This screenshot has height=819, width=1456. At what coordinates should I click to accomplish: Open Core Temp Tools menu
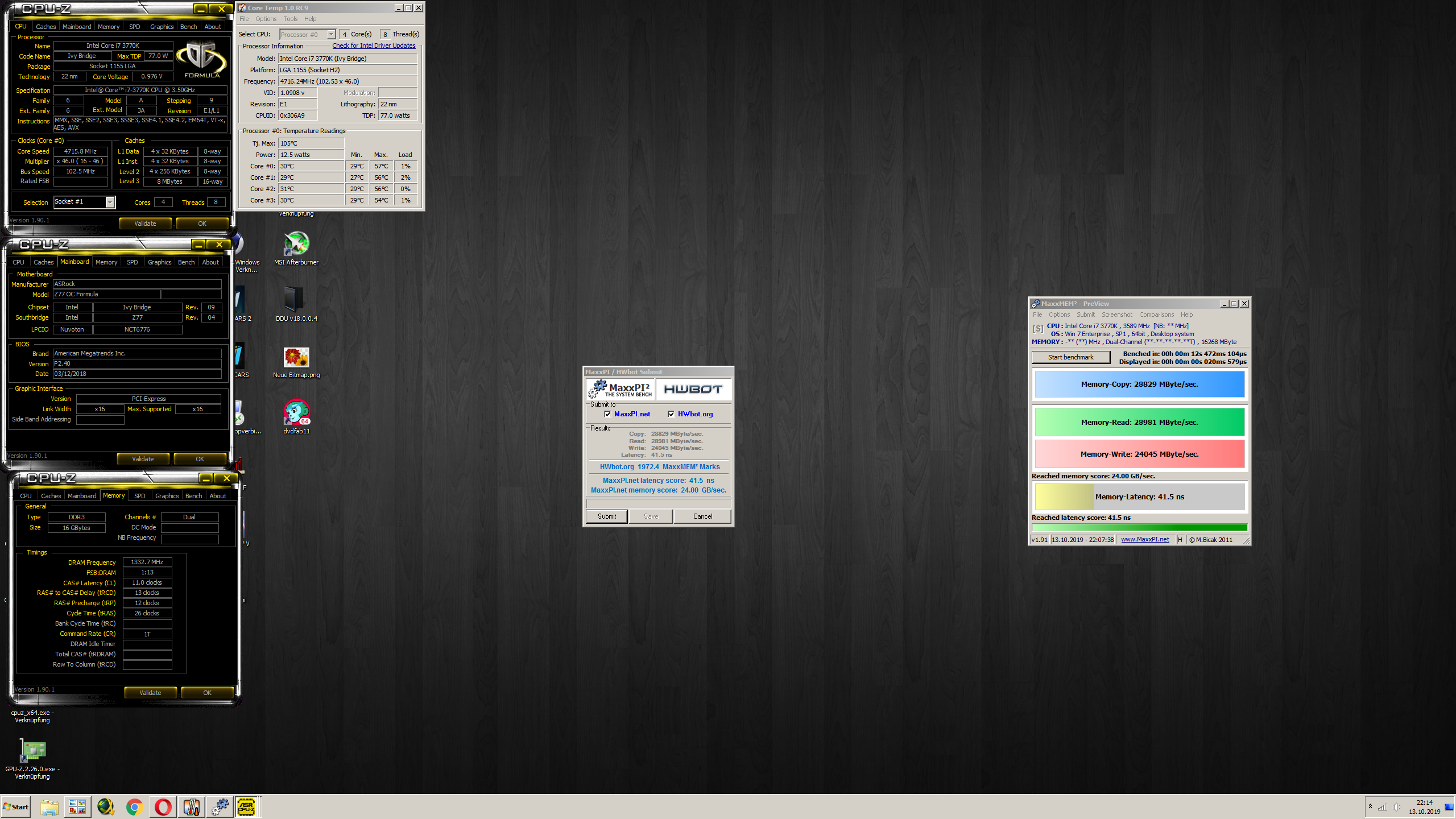pyautogui.click(x=290, y=19)
